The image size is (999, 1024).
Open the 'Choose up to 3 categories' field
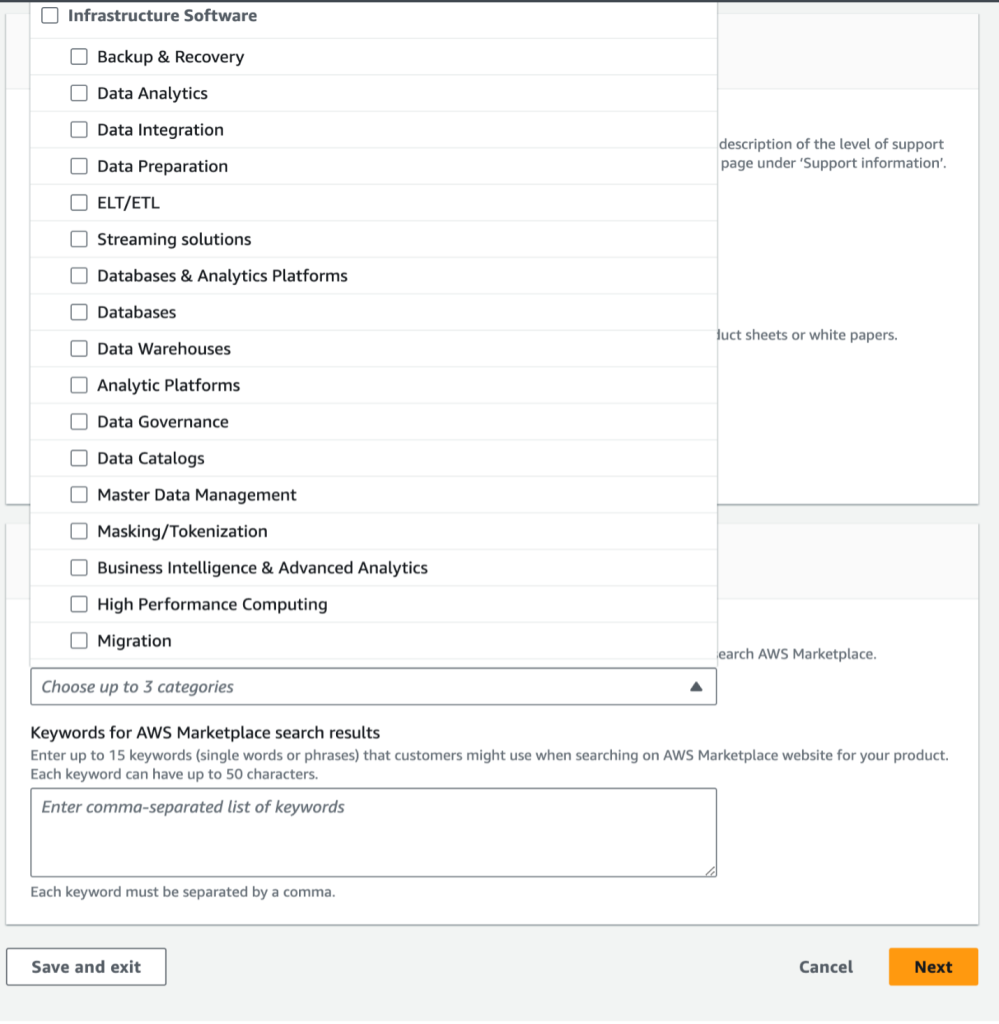pyautogui.click(x=350, y=686)
